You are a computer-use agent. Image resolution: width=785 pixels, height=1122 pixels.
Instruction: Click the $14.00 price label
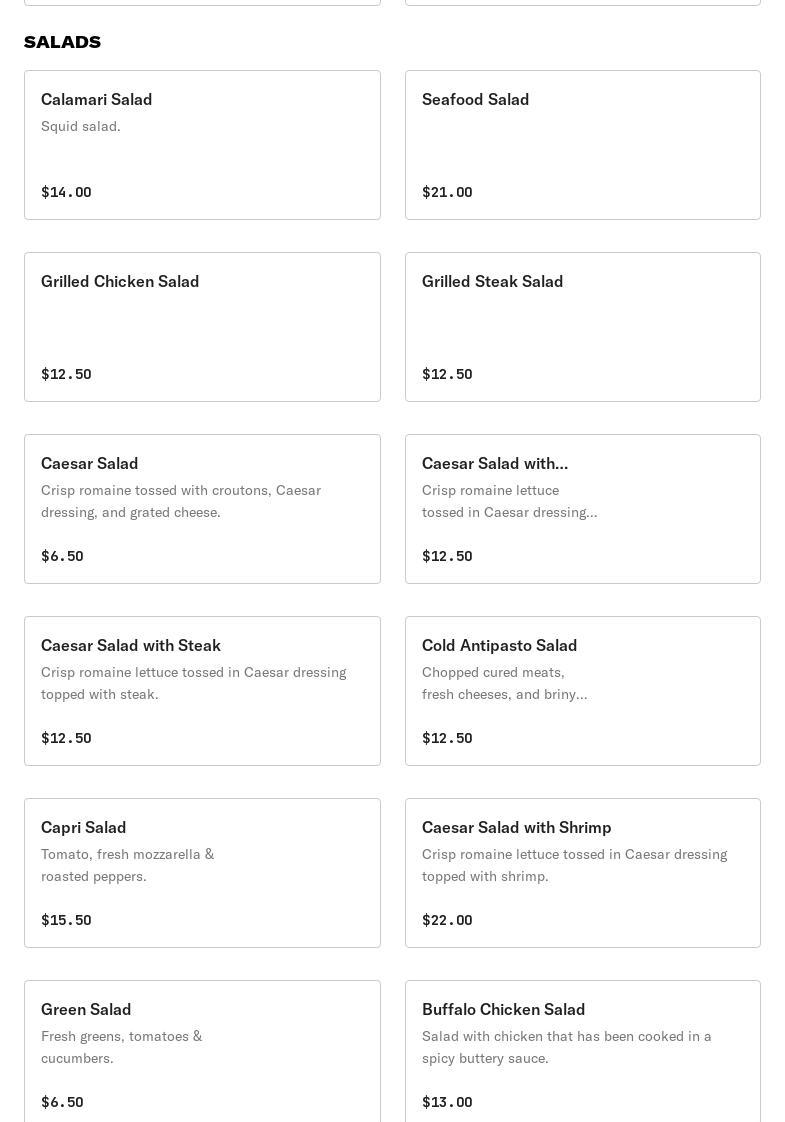tap(66, 192)
